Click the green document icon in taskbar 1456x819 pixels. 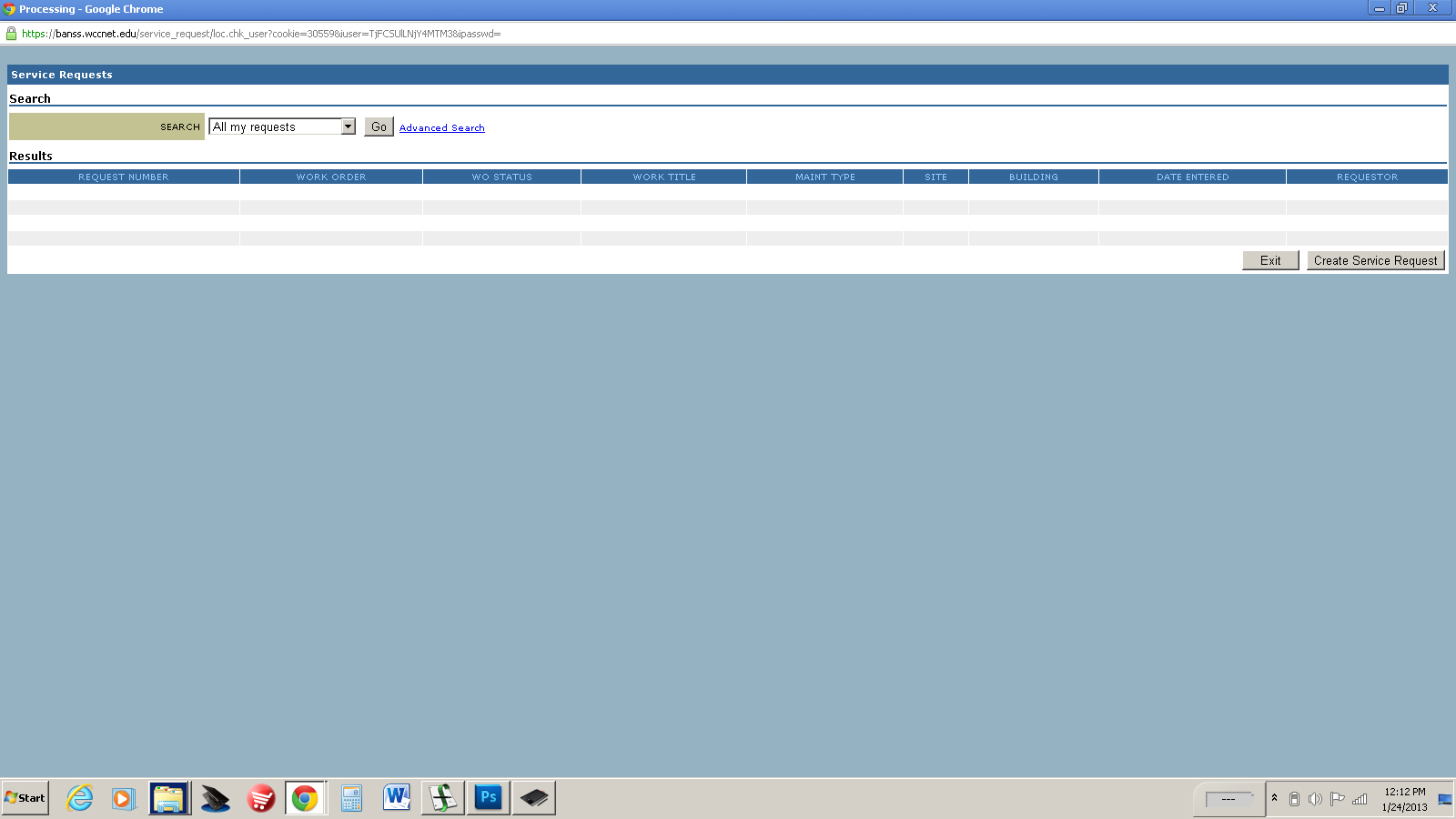tap(442, 798)
